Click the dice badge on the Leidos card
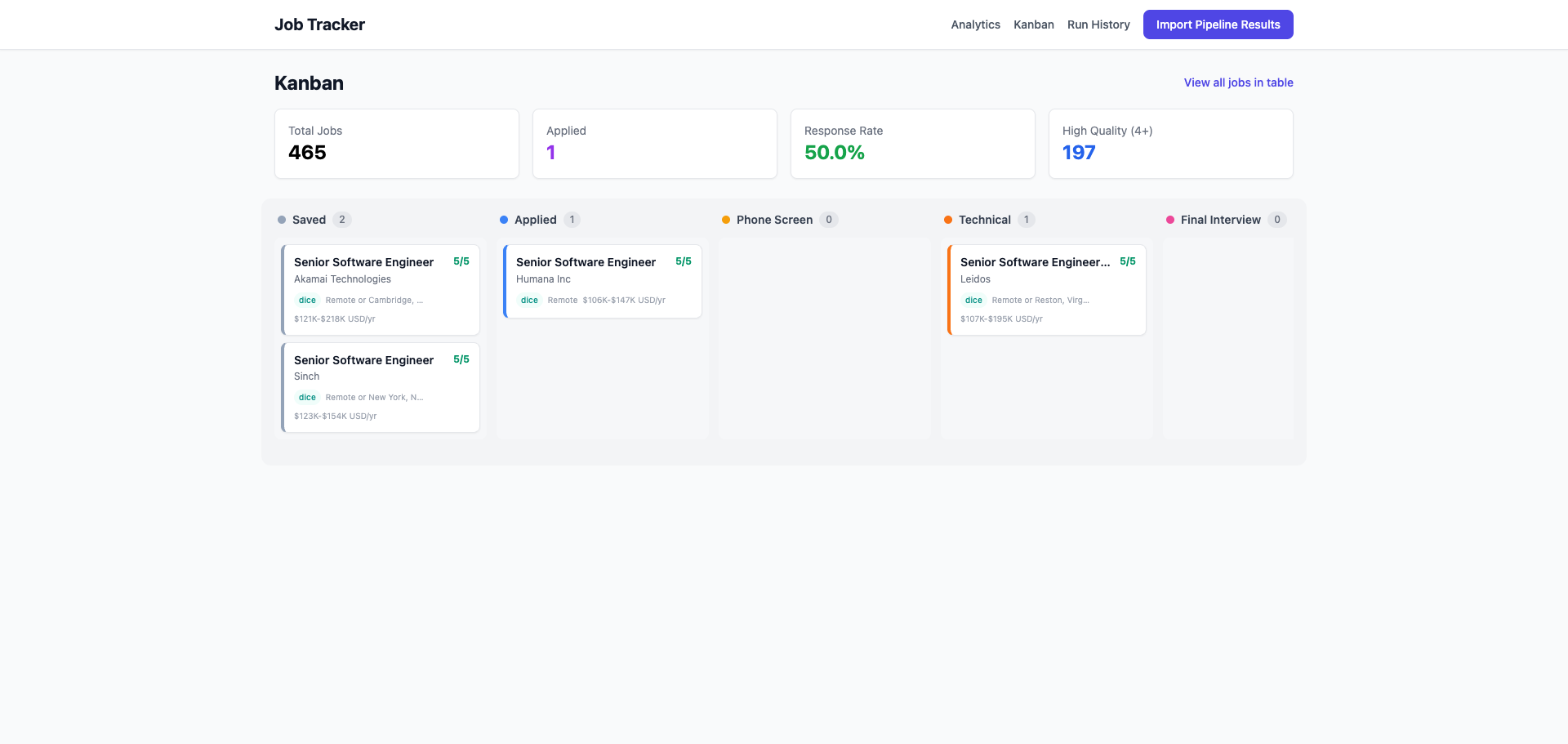 pos(973,300)
